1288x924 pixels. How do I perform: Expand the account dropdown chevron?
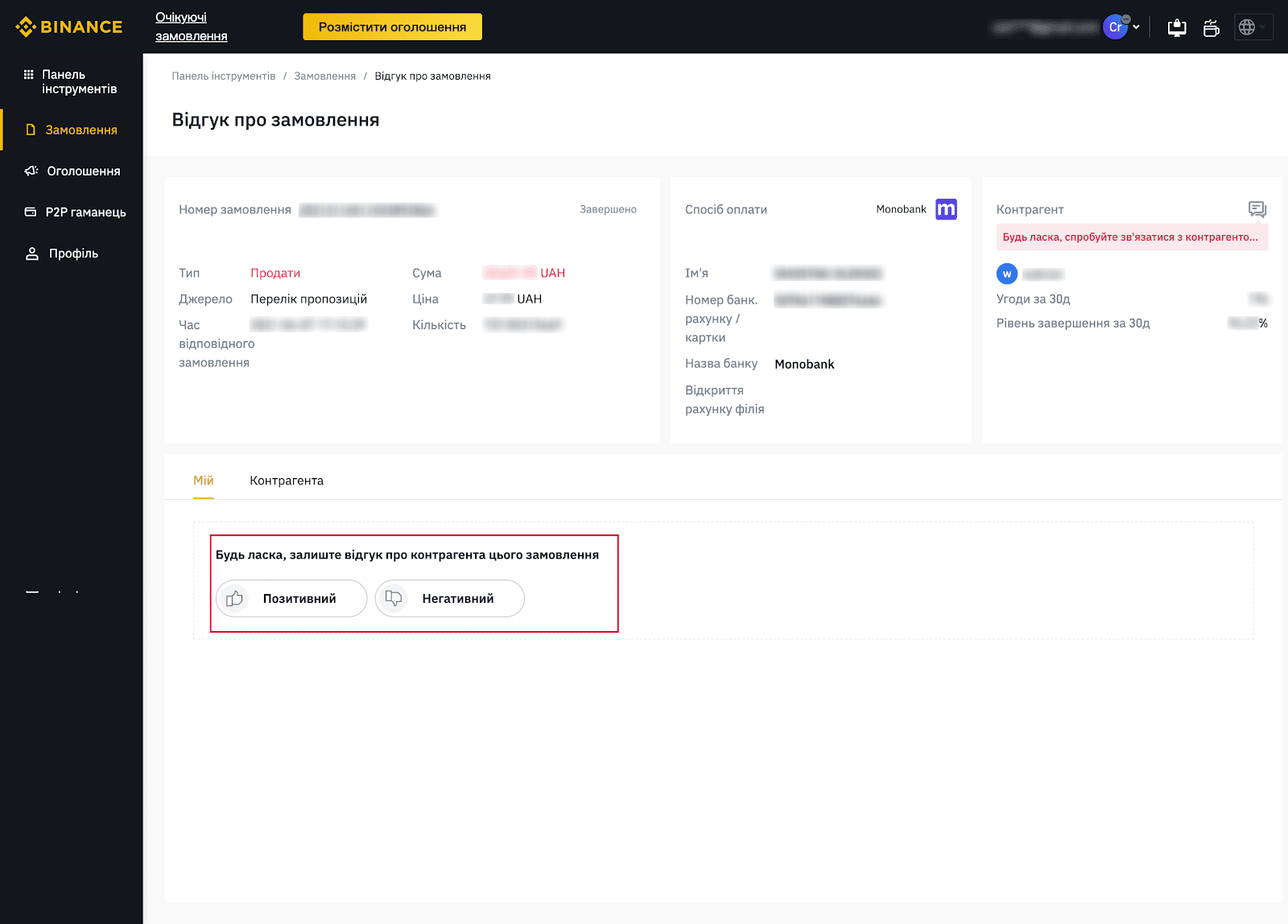1136,27
